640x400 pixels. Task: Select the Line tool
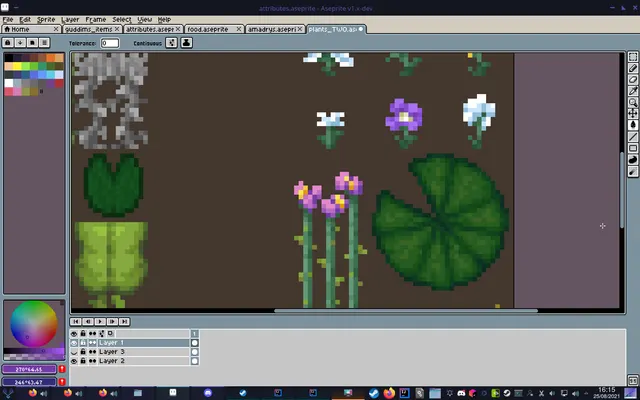point(633,137)
